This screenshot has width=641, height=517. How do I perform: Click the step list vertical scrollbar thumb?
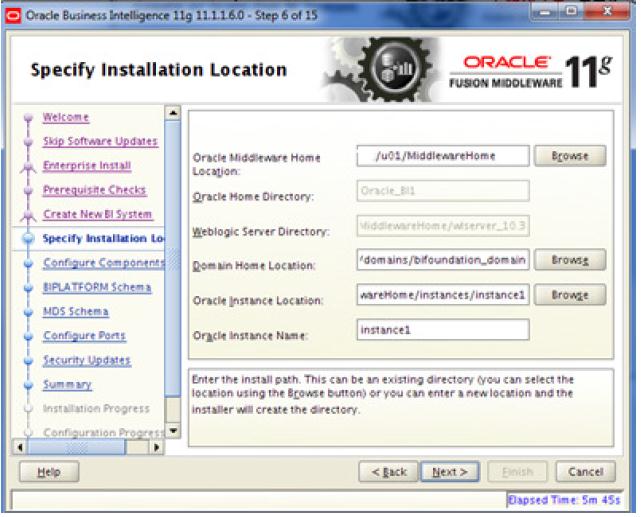[x=173, y=258]
